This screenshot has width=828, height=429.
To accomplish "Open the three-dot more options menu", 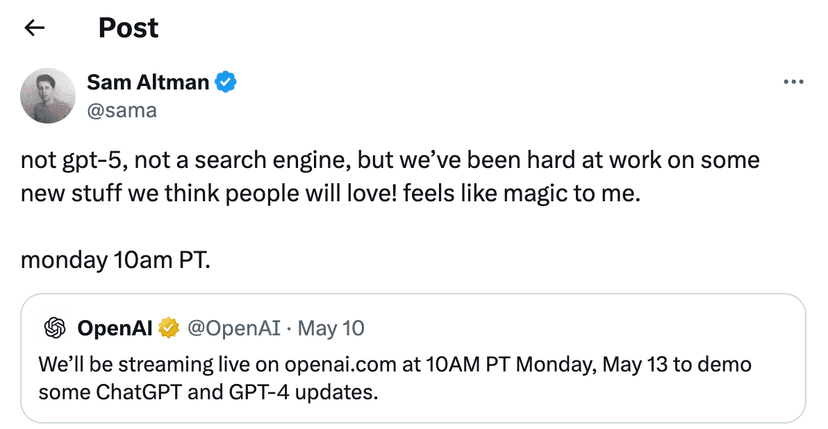I will point(794,82).
